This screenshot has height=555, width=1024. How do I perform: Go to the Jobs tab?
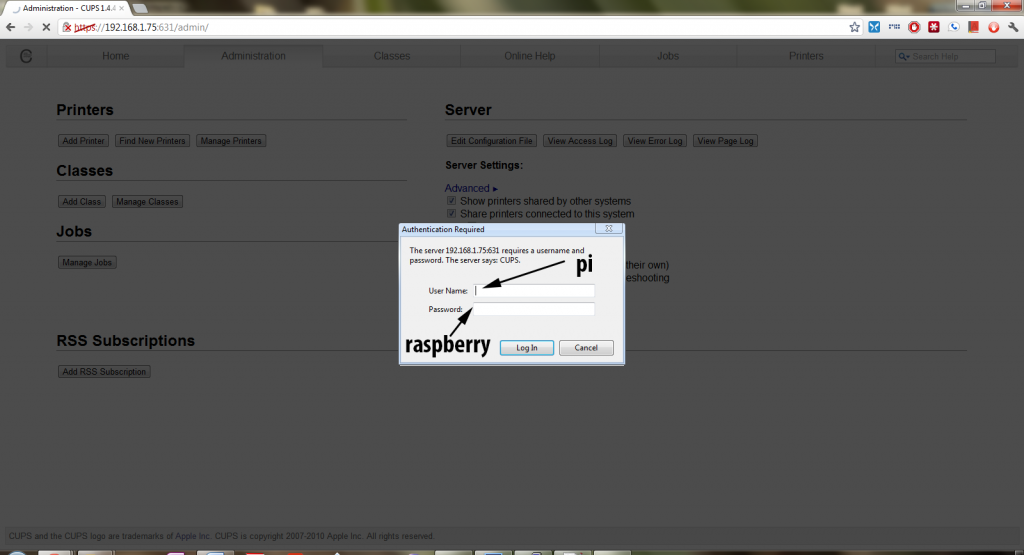[x=668, y=56]
